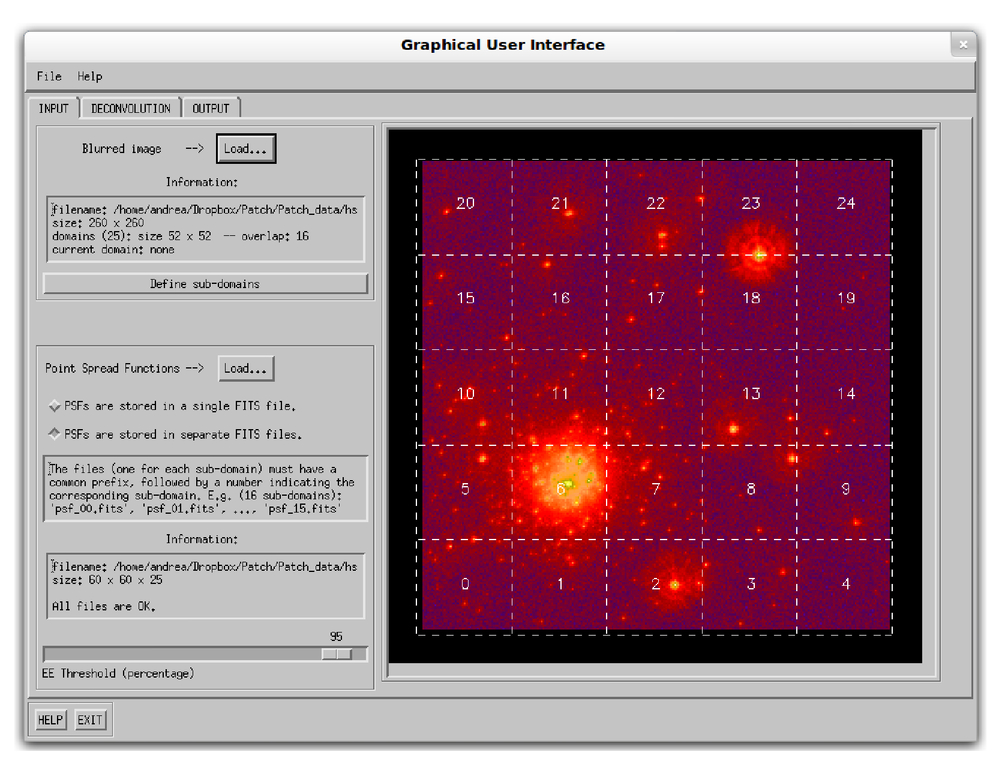The height and width of the screenshot is (758, 996).
Task: Click the PSF filename information box
Action: tap(205, 586)
